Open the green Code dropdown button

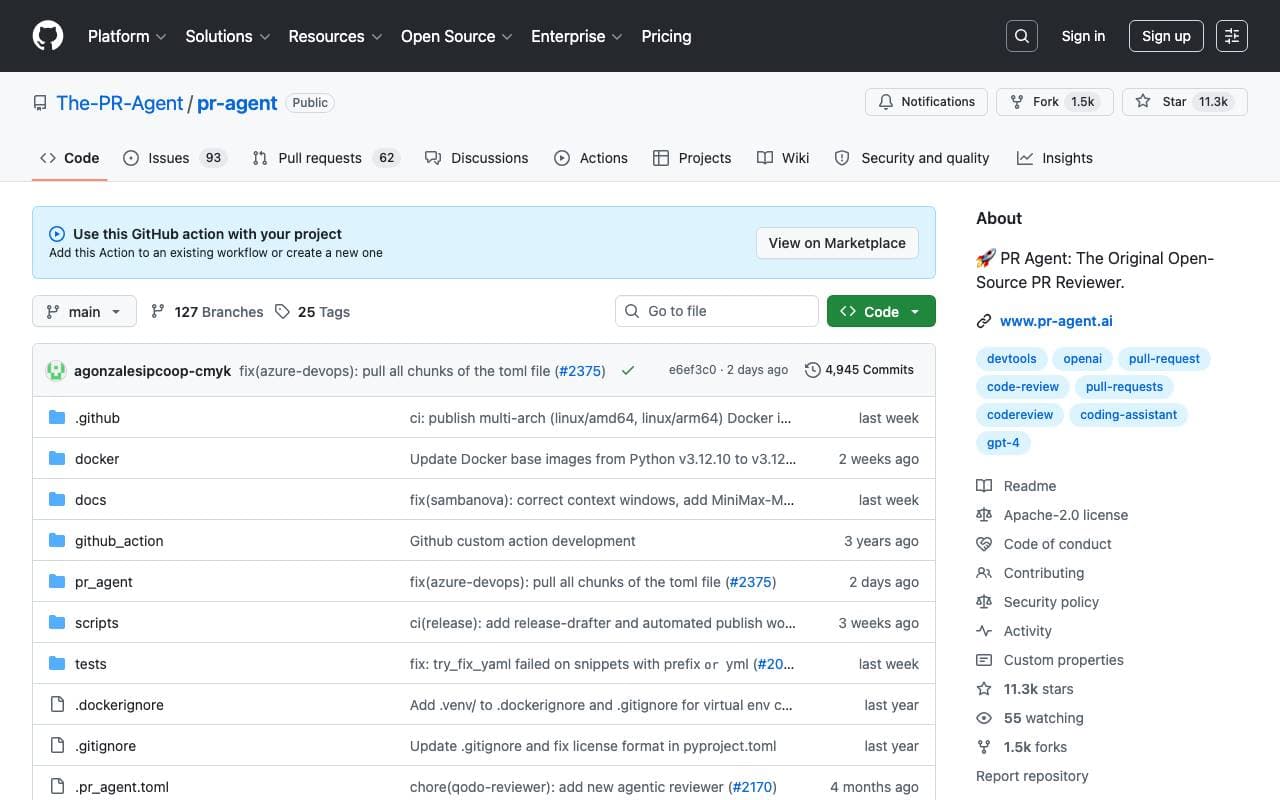pyautogui.click(x=881, y=312)
